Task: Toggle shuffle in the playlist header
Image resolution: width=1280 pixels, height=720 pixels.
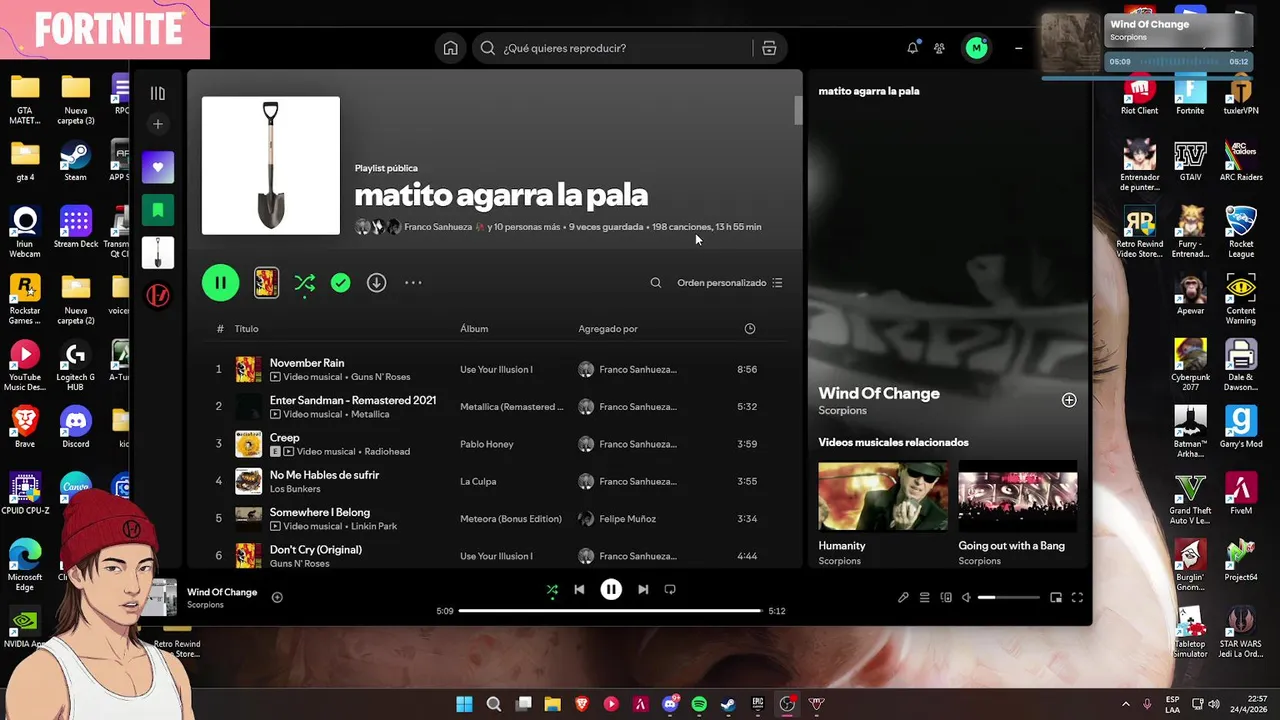Action: [305, 283]
